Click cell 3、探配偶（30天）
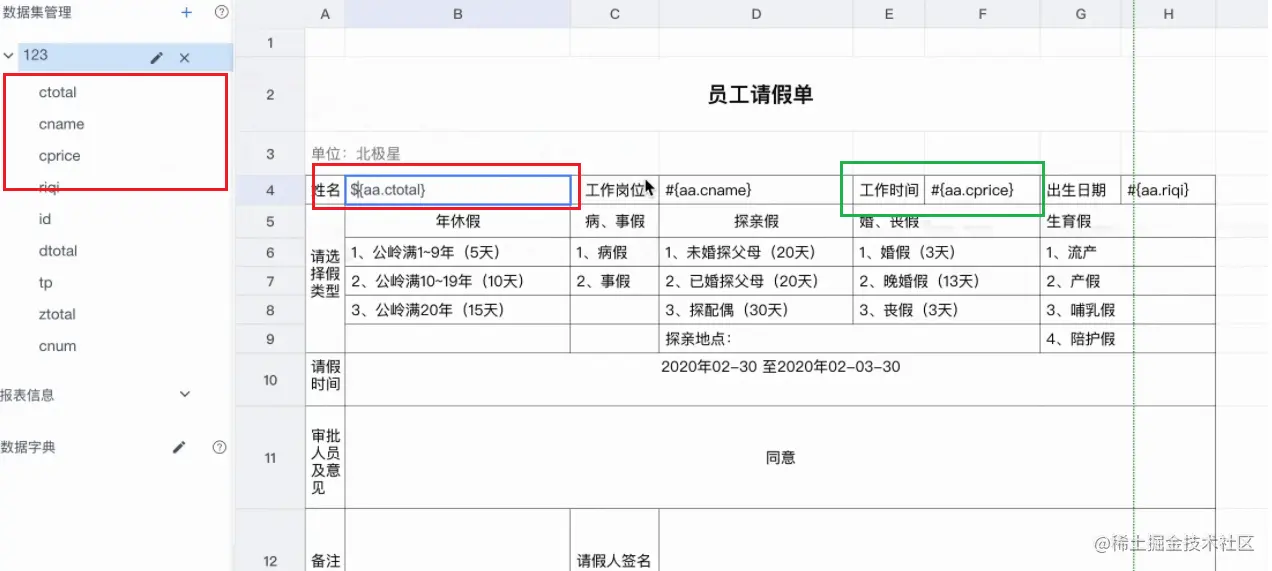The height and width of the screenshot is (571, 1272). click(x=756, y=310)
